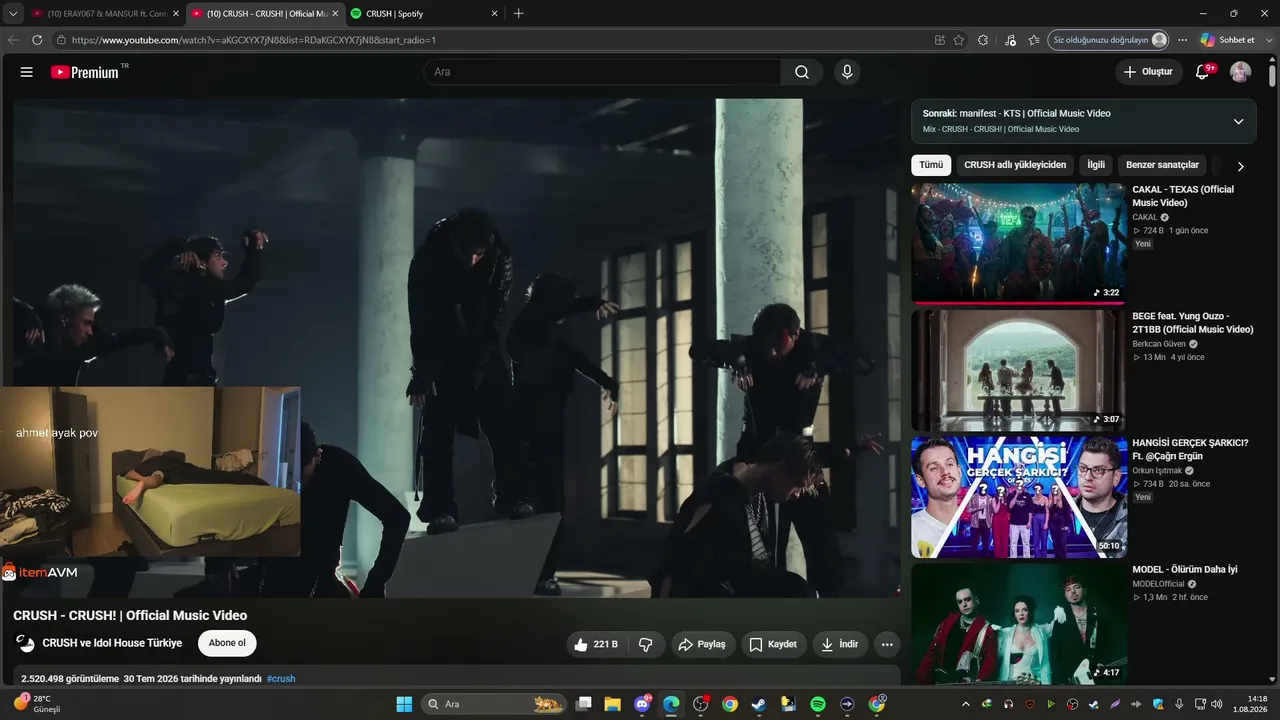
Task: Open the favorites list icon
Action: point(1034,40)
